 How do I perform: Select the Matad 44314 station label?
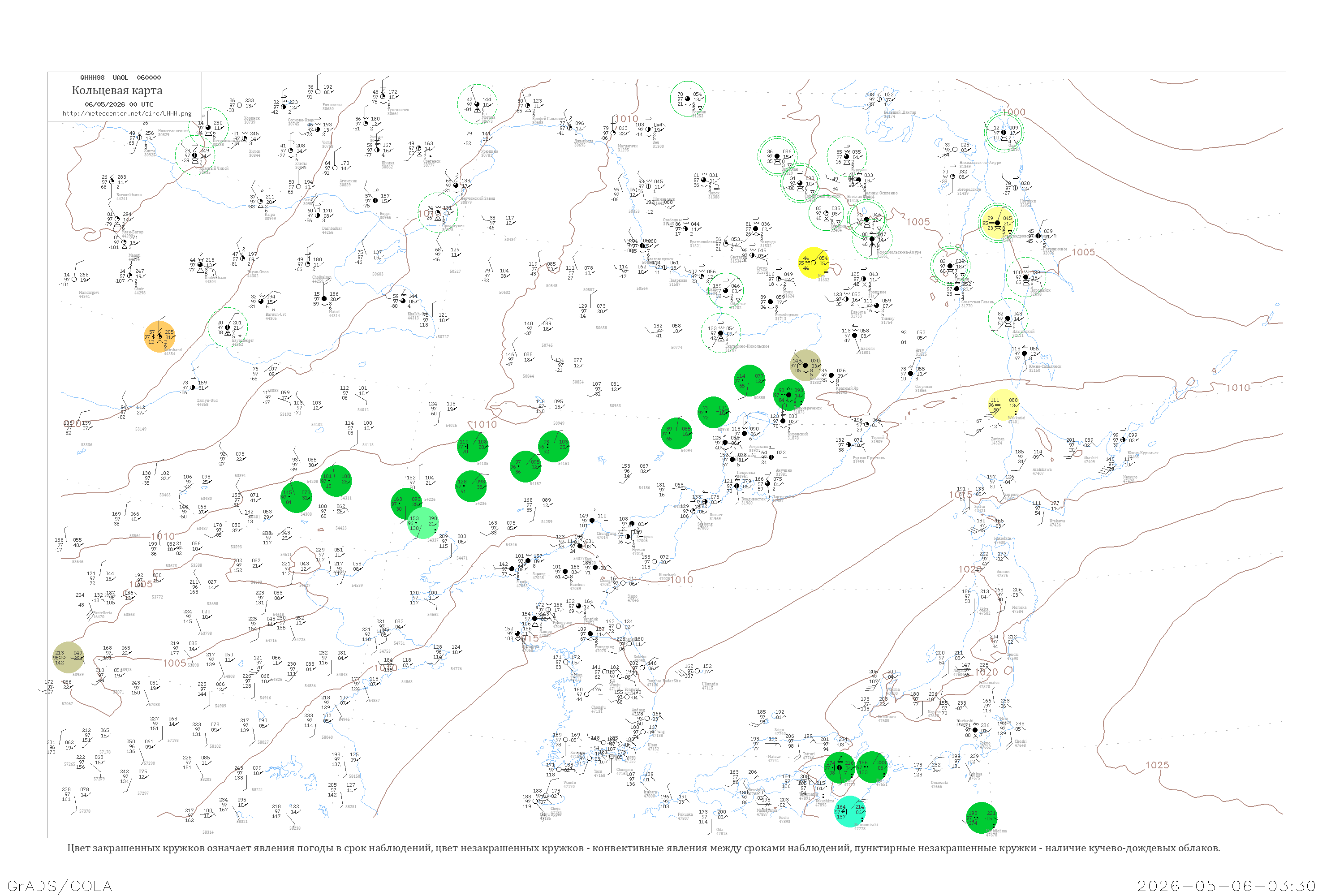[x=334, y=313]
